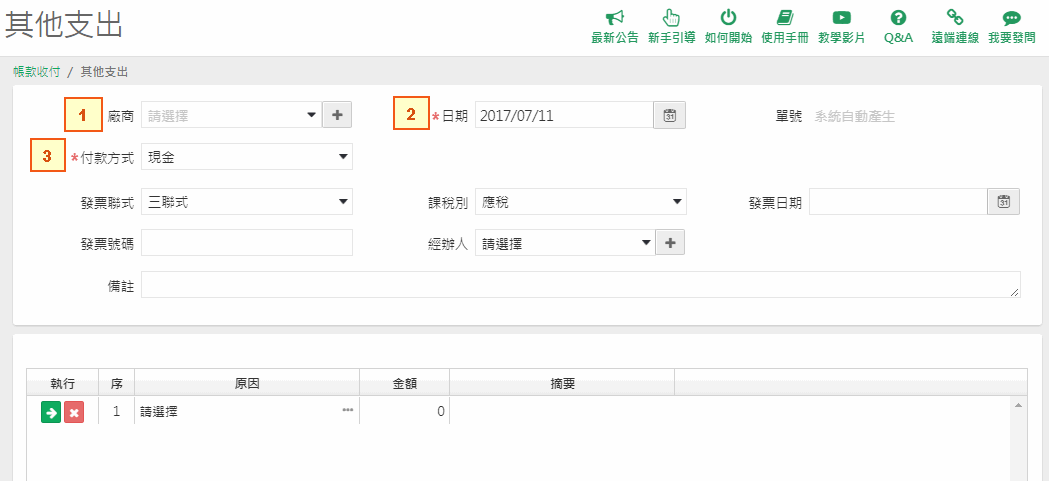Select the 原因 請選擇 cell in row 1
This screenshot has width=1049, height=481.
click(x=247, y=411)
